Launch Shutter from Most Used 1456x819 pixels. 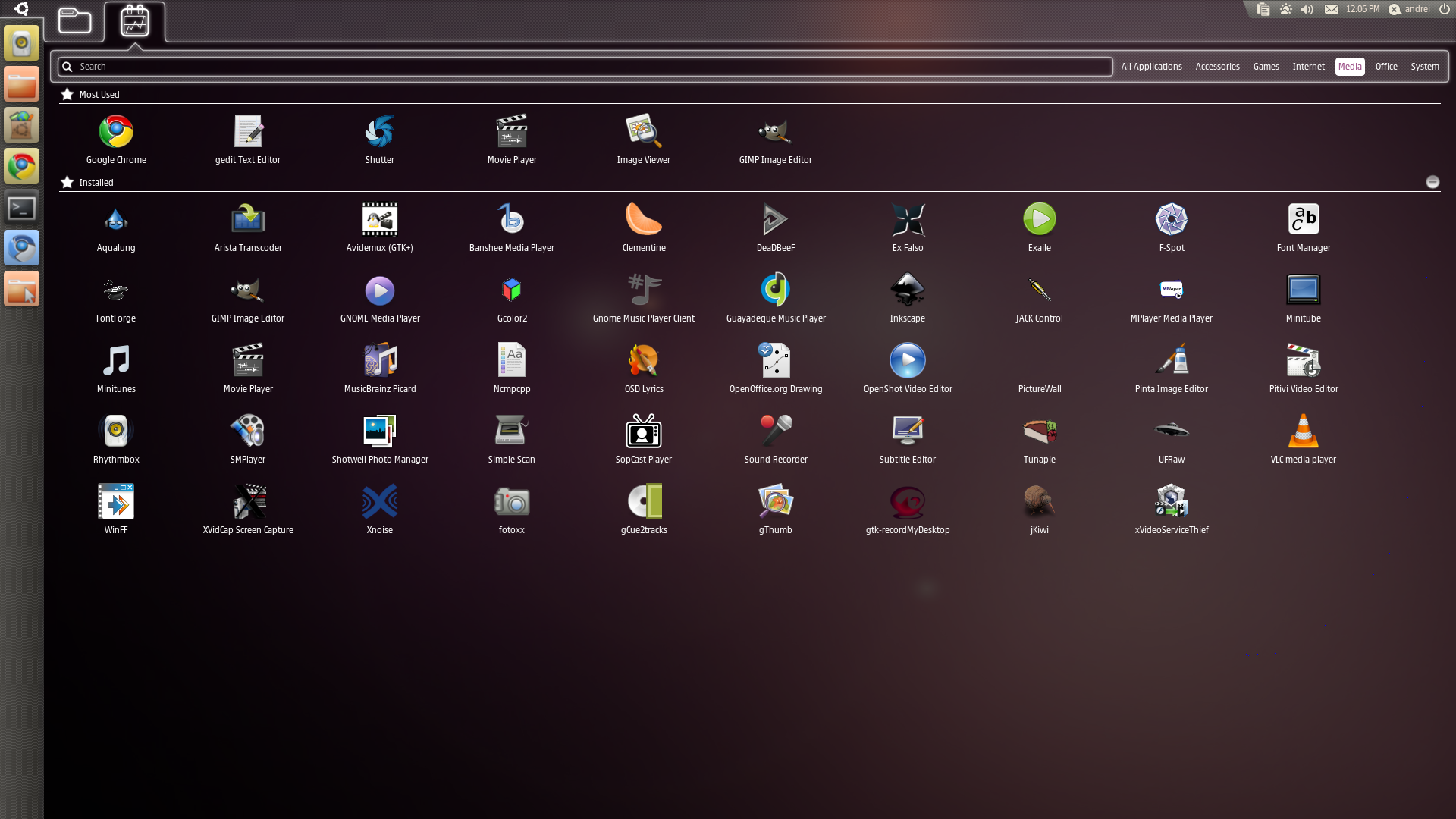pos(379,132)
